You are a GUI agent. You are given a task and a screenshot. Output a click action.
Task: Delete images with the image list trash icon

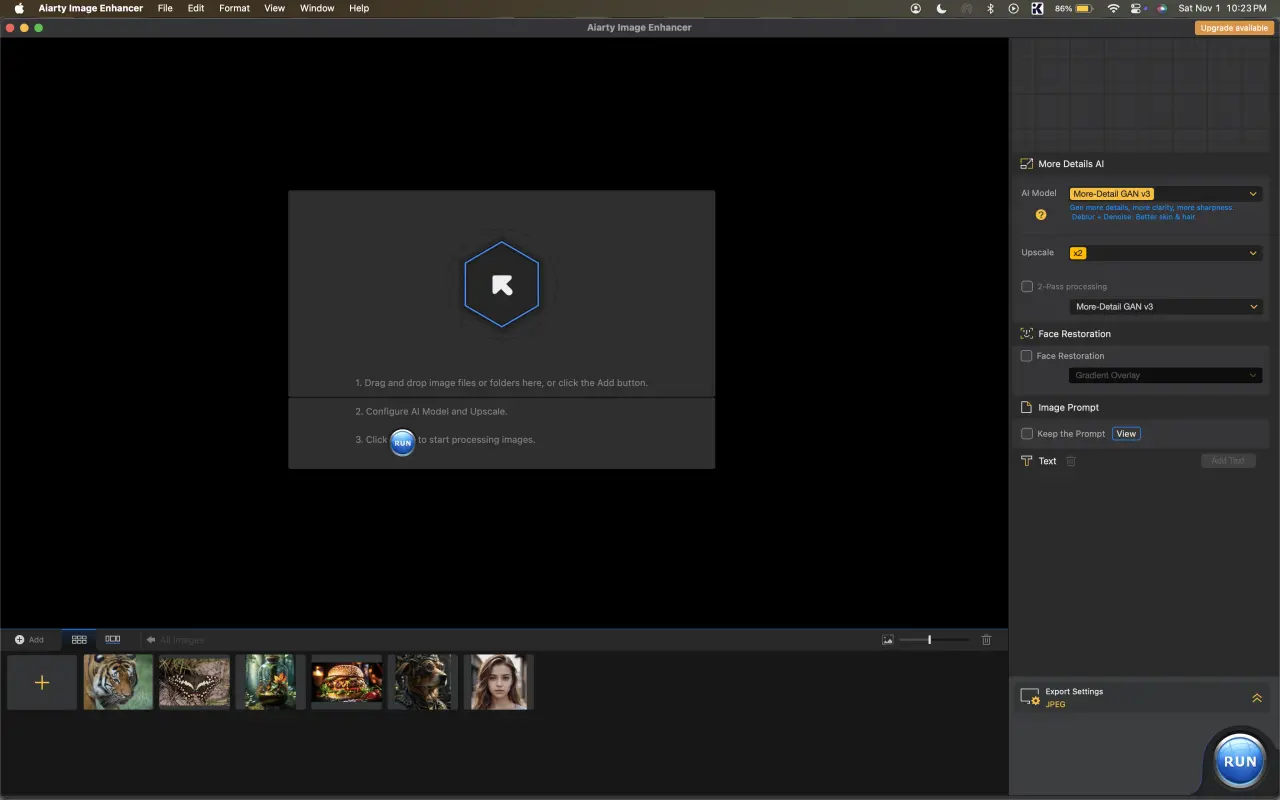[x=986, y=640]
